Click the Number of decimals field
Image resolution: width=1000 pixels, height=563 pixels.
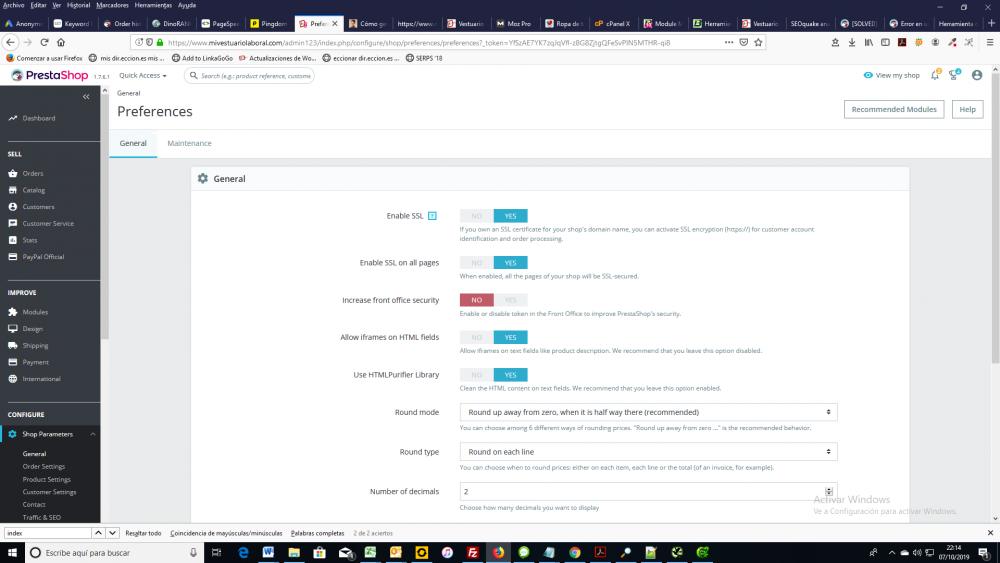click(648, 492)
